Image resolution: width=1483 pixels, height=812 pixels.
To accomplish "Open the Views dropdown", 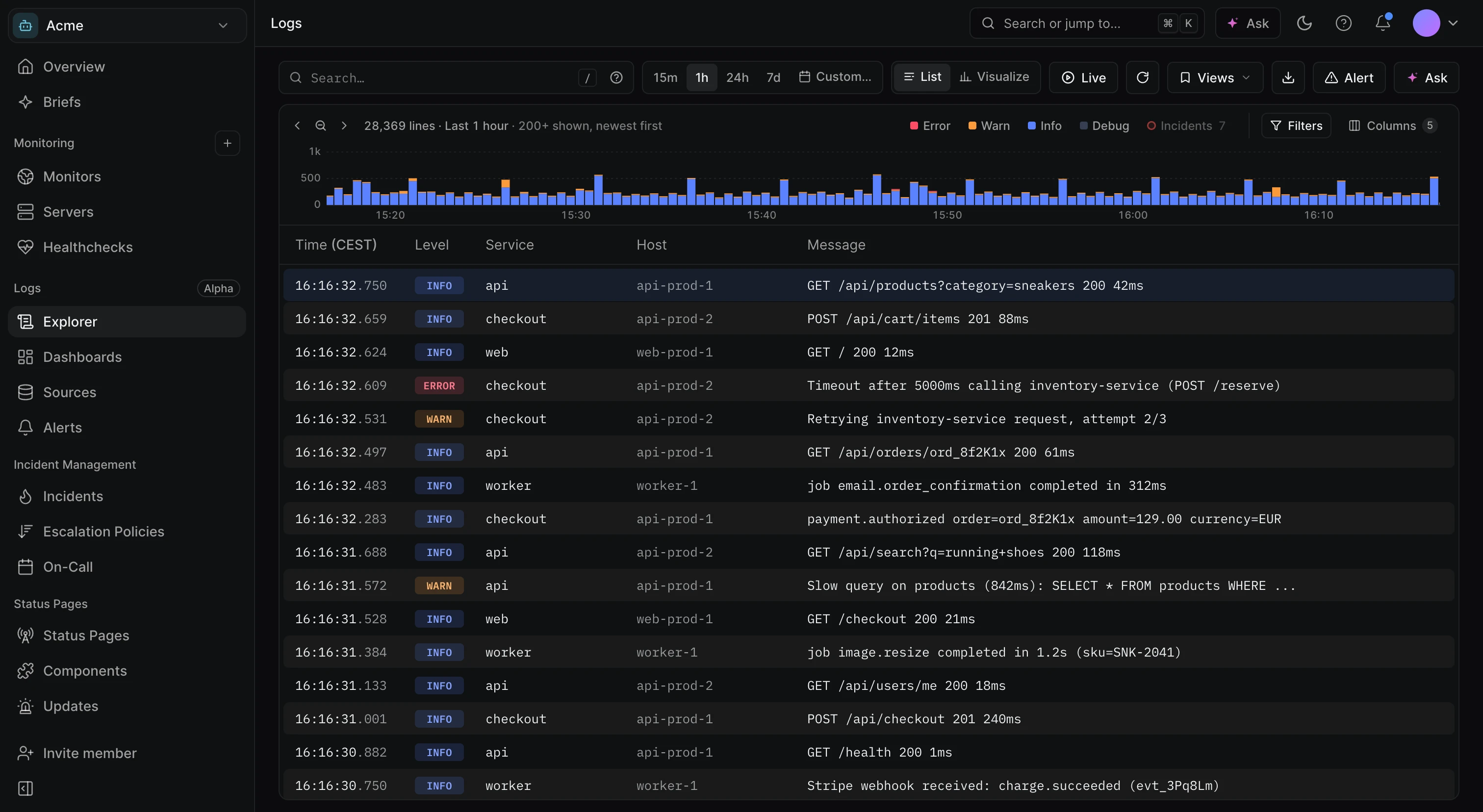I will pos(1215,77).
